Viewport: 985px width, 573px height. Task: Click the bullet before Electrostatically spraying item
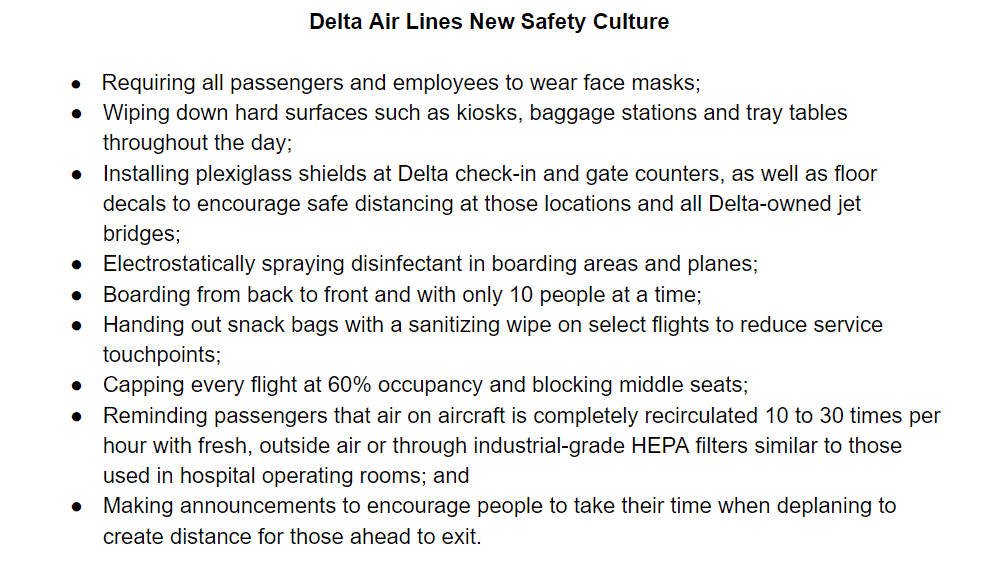point(76,265)
